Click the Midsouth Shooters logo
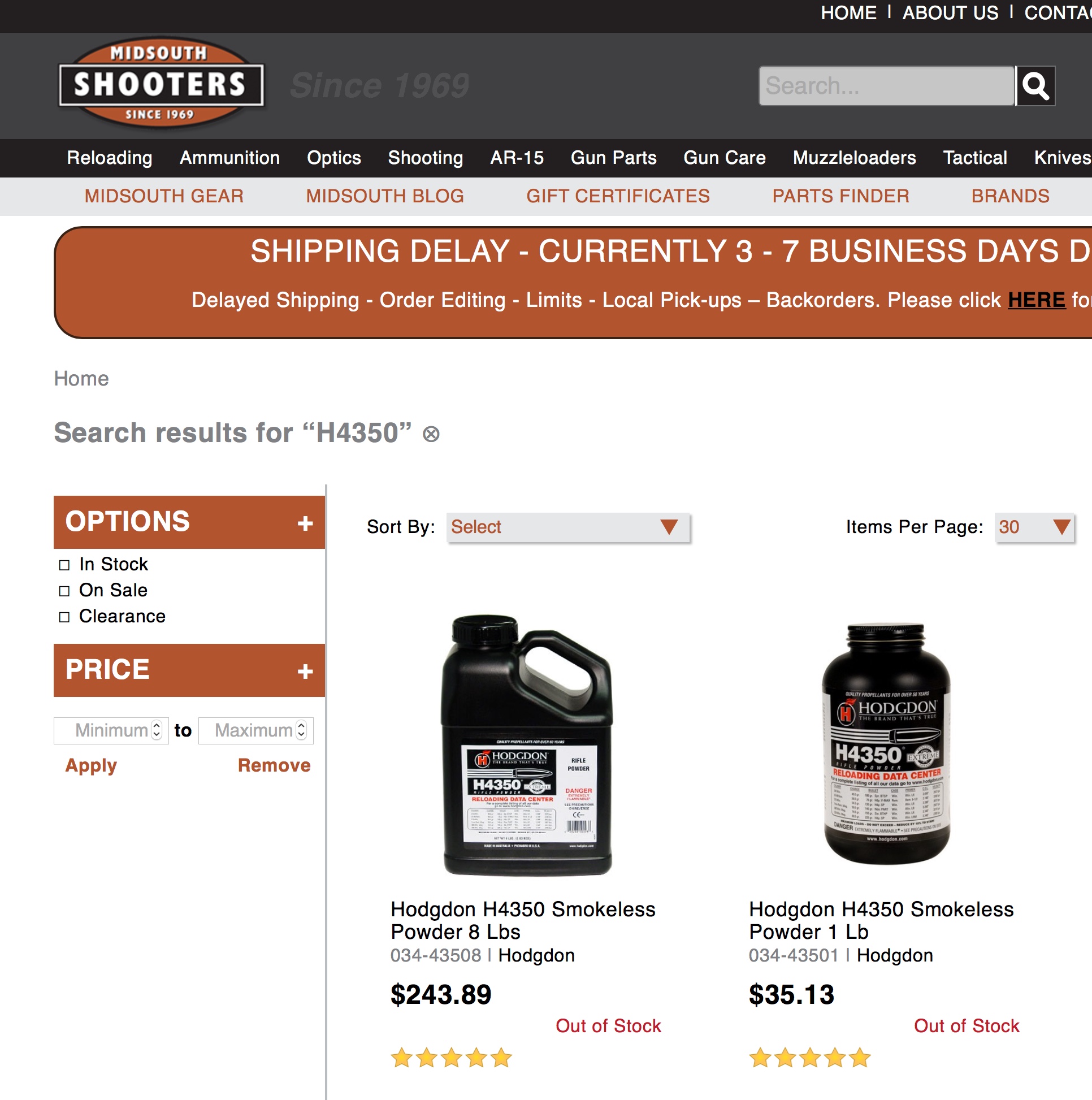This screenshot has width=1092, height=1100. [161, 84]
